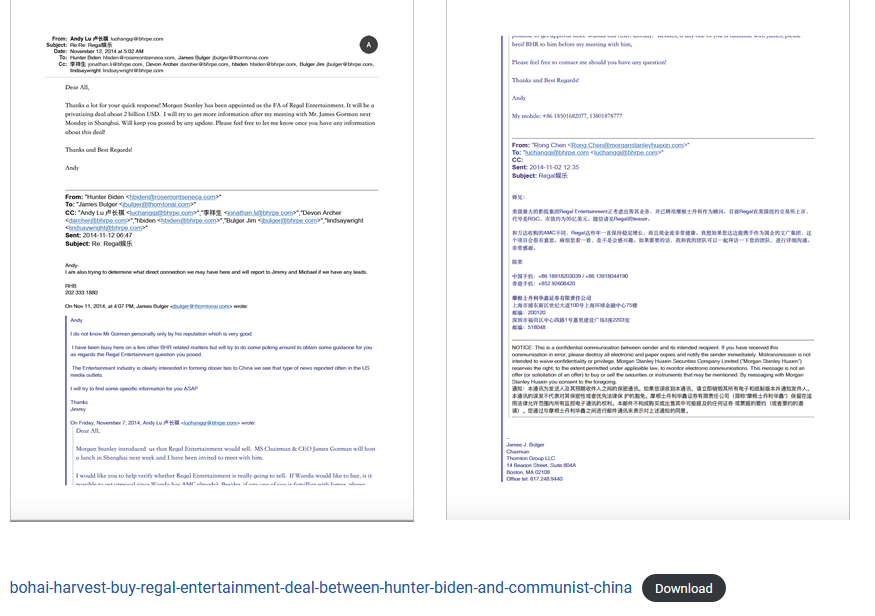Open the first page thumbnail from Andy Lu
This screenshot has width=875, height=616.
tap(212, 261)
